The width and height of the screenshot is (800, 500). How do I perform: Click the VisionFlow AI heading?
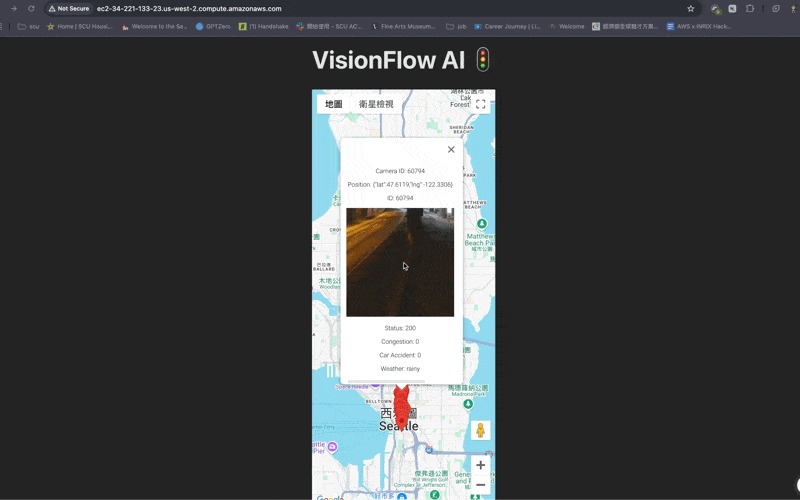click(x=388, y=60)
